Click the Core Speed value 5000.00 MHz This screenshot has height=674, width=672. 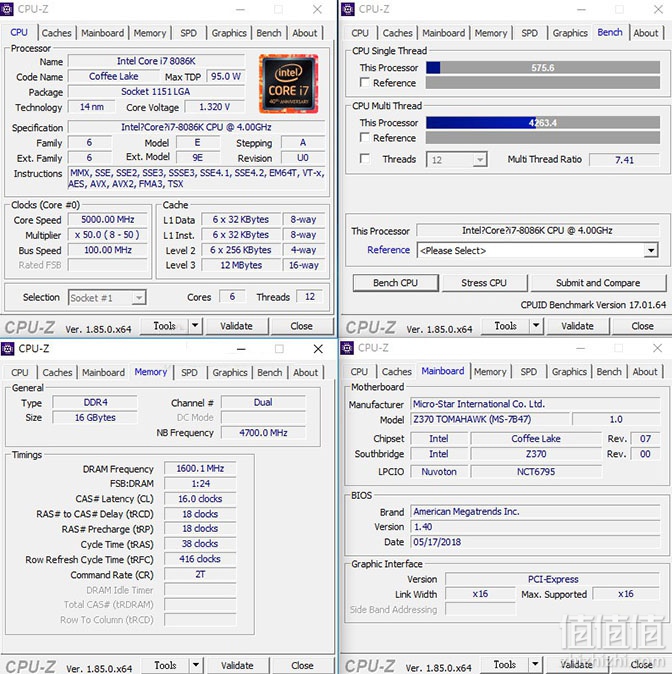pos(108,219)
